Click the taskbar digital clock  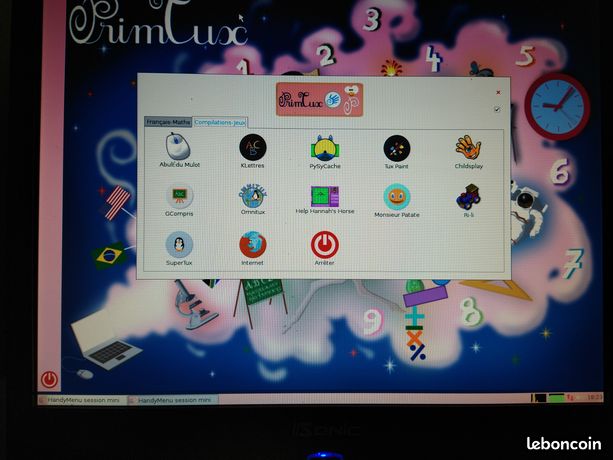(x=595, y=397)
